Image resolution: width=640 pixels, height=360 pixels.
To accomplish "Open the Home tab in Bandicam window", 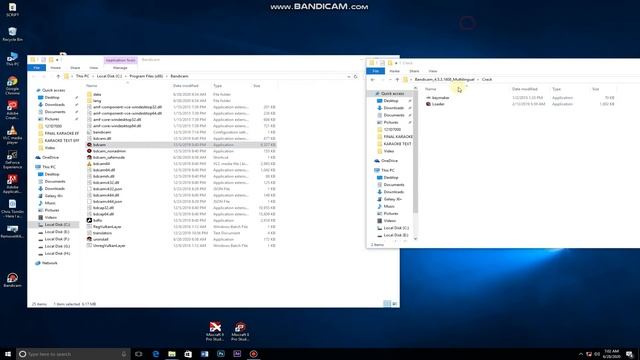I will pos(56,68).
